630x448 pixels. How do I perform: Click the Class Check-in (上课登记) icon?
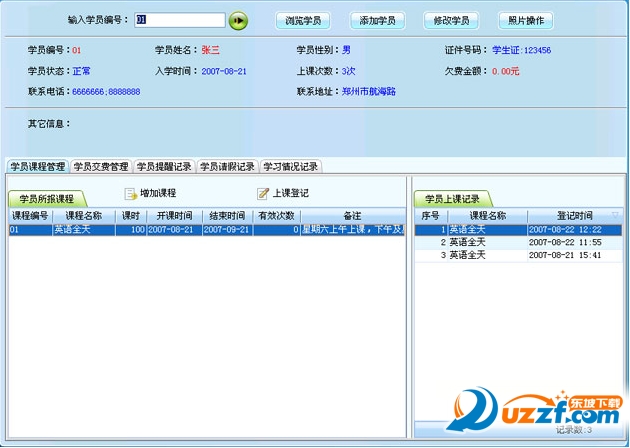coord(264,194)
